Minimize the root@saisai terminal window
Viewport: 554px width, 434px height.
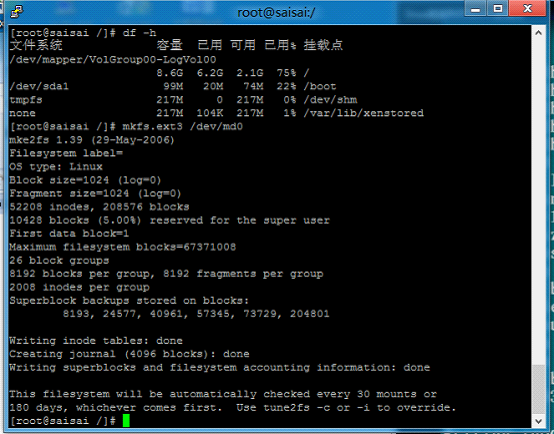(x=475, y=8)
